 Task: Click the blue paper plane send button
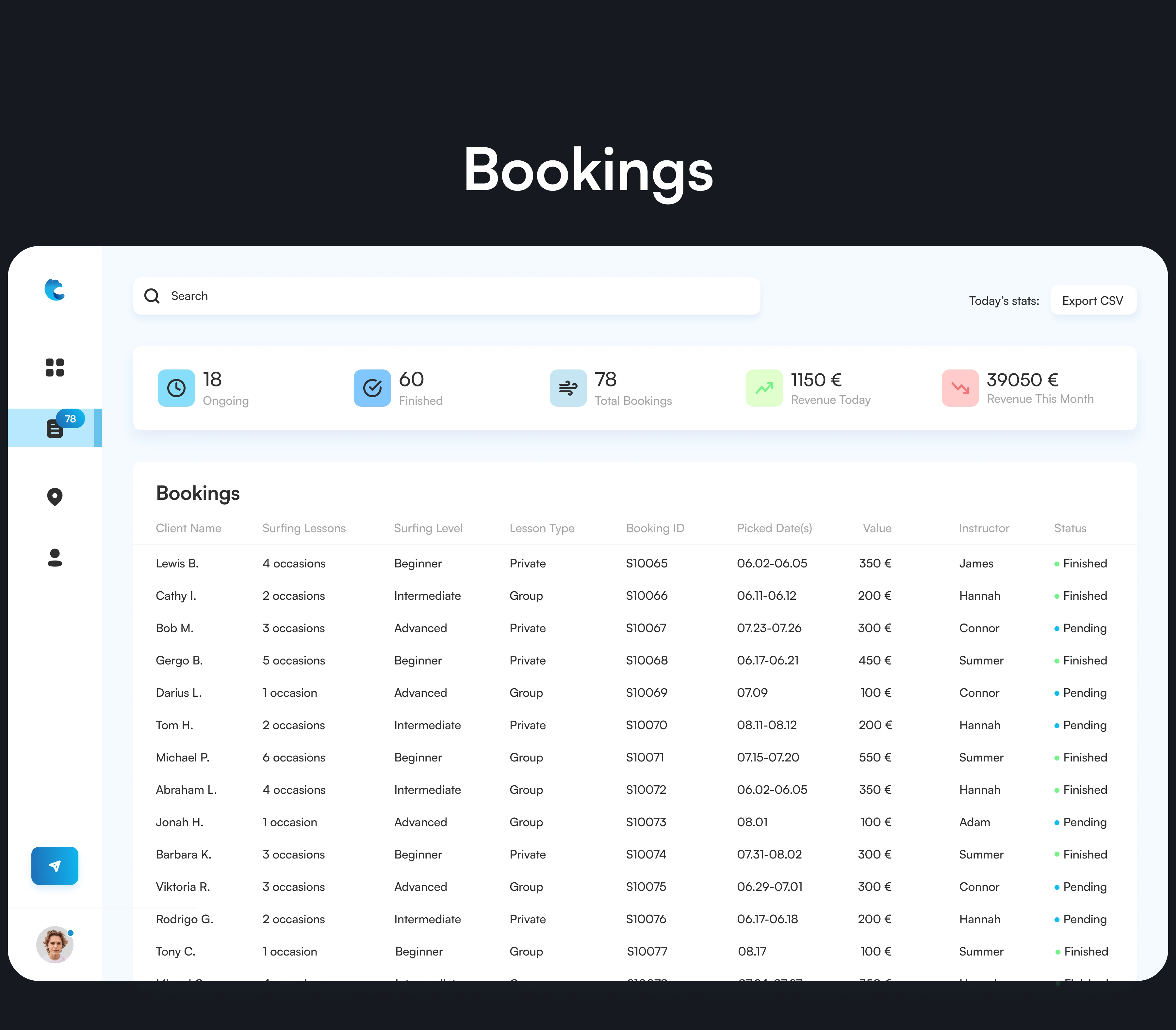pyautogui.click(x=55, y=866)
